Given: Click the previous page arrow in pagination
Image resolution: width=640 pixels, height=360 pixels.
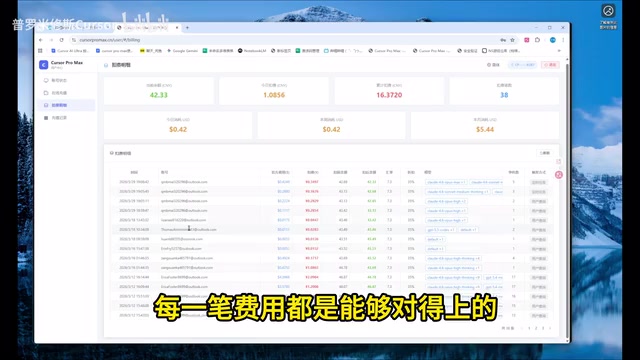Looking at the screenshot, I should point(522,328).
